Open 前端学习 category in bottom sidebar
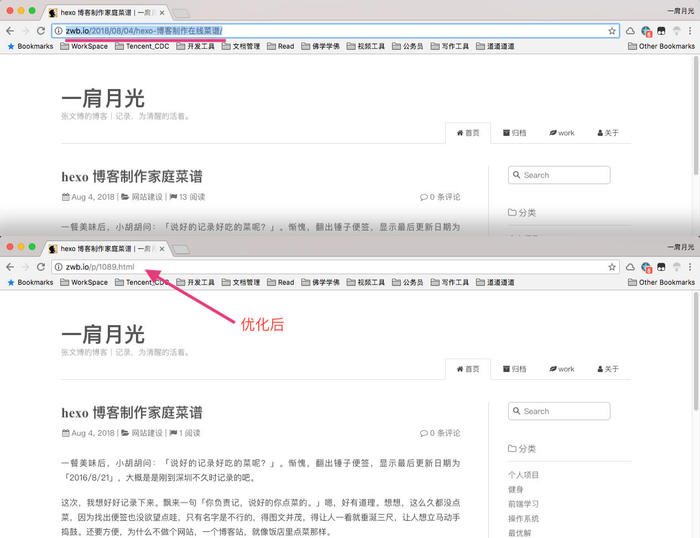Image resolution: width=700 pixels, height=538 pixels. click(523, 504)
